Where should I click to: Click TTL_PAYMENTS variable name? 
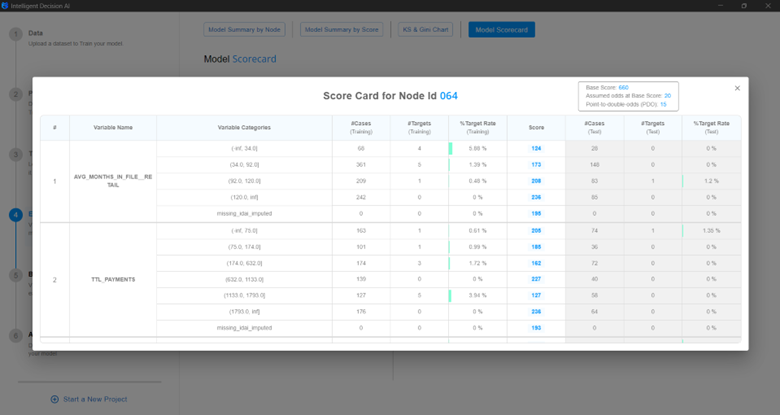coord(113,280)
